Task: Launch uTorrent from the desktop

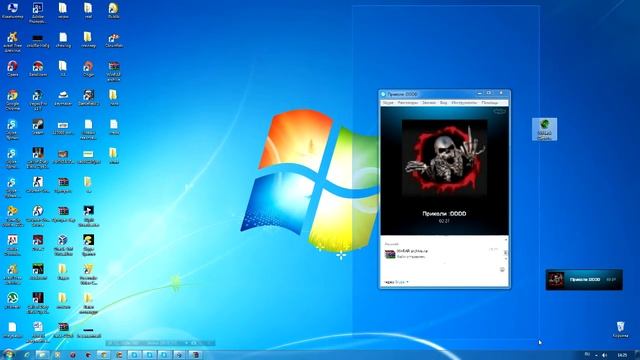Action: 12,300
